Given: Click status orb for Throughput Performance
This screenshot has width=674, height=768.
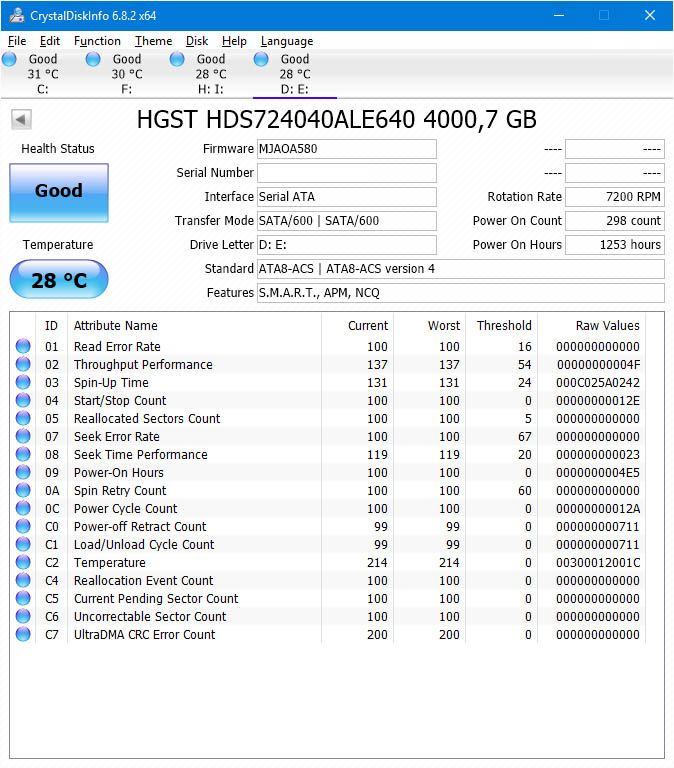Looking at the screenshot, I should tap(23, 364).
